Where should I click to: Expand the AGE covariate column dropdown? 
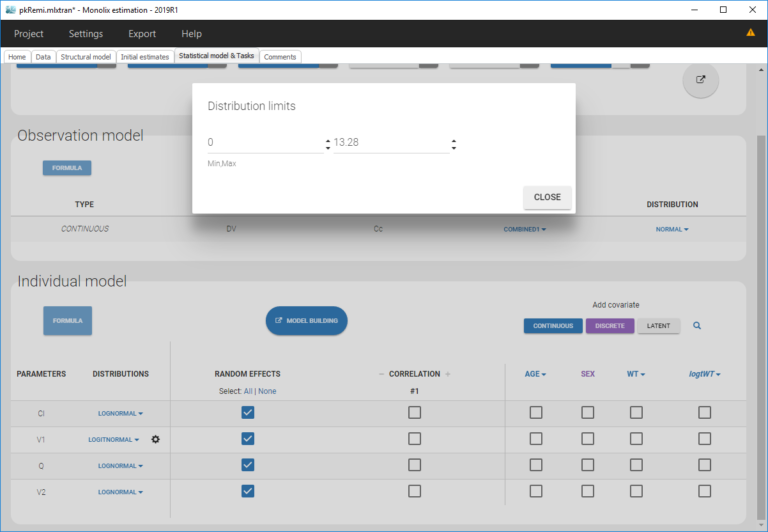coord(536,374)
